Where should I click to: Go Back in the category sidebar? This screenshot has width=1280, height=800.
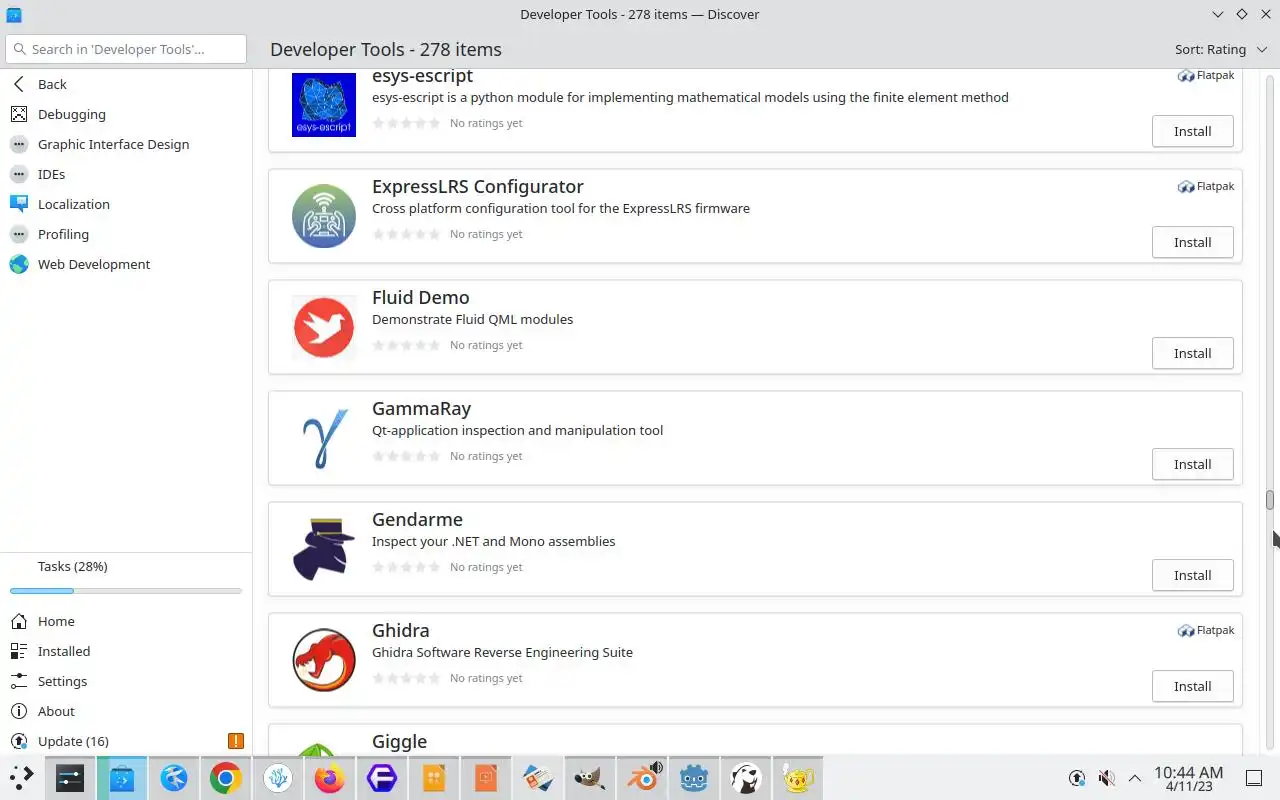(126, 84)
